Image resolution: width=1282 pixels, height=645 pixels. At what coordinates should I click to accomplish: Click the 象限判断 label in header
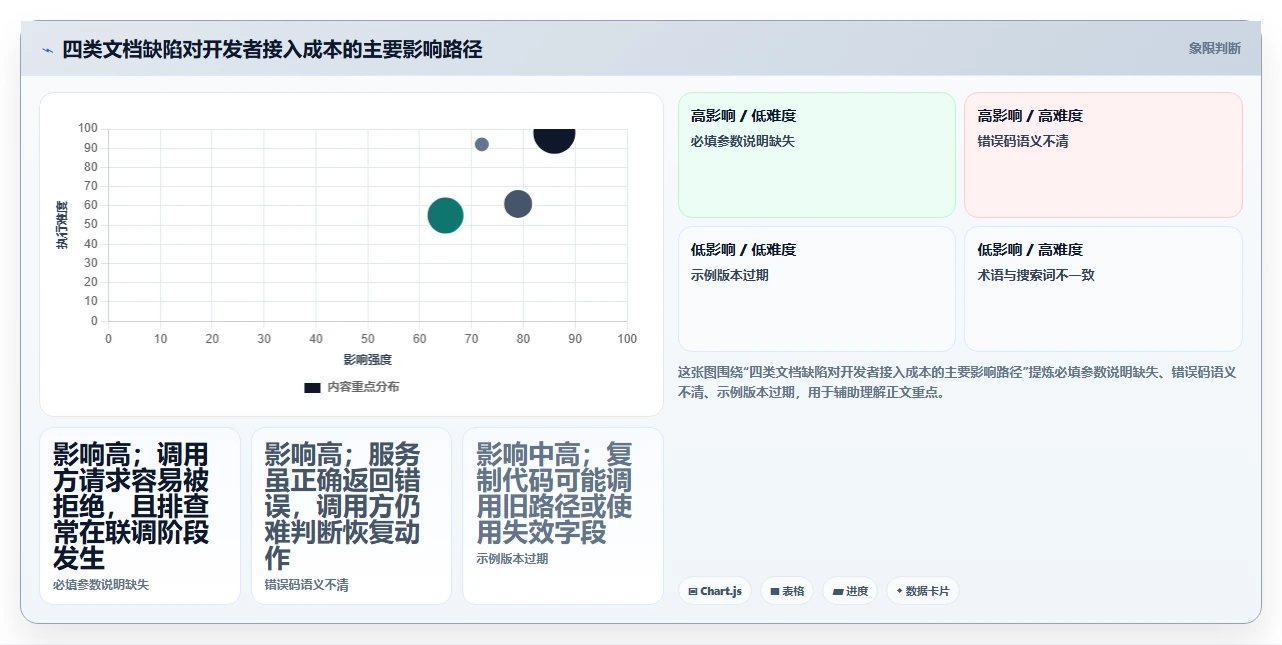tap(1214, 48)
